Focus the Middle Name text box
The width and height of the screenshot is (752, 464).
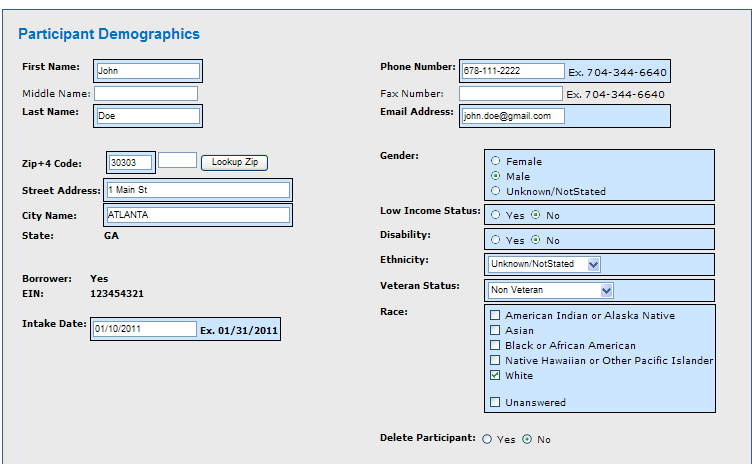coord(146,93)
